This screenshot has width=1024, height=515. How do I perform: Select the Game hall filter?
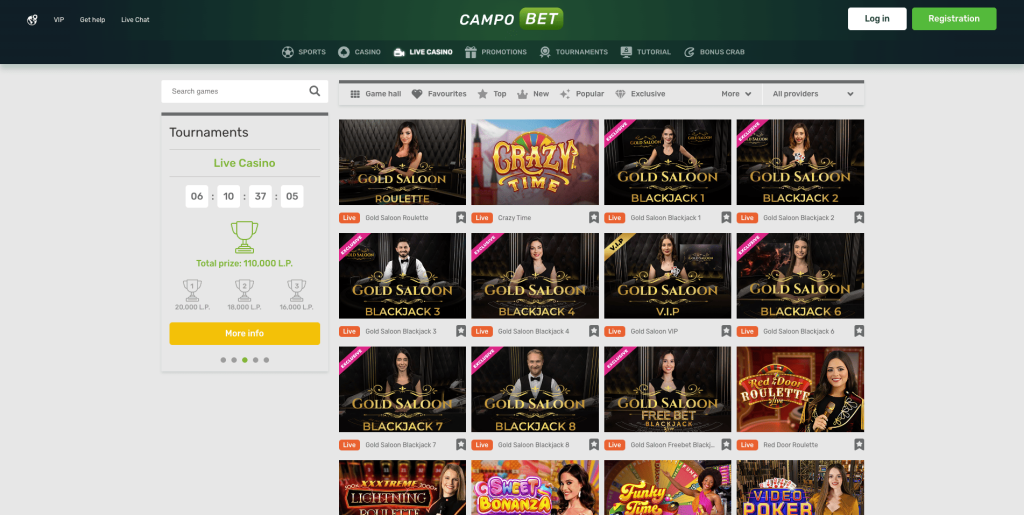[376, 94]
